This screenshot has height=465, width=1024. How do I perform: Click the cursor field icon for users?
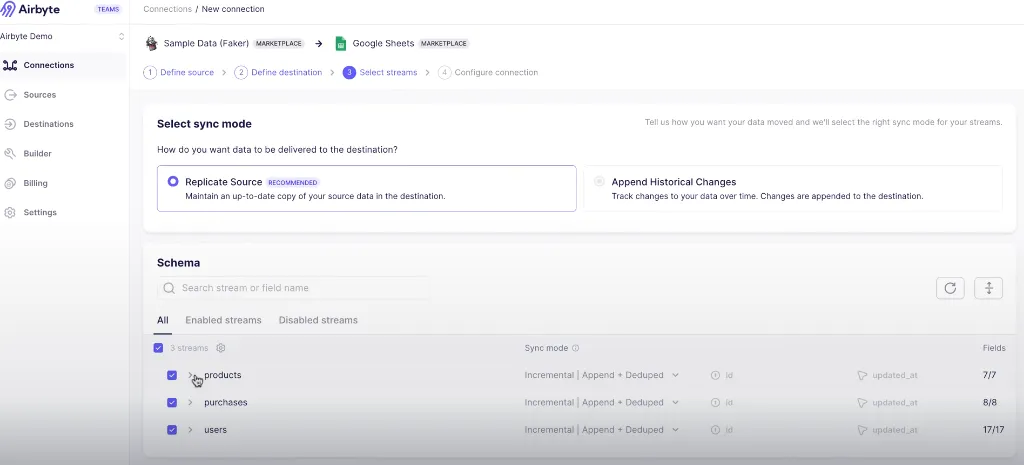(x=862, y=430)
